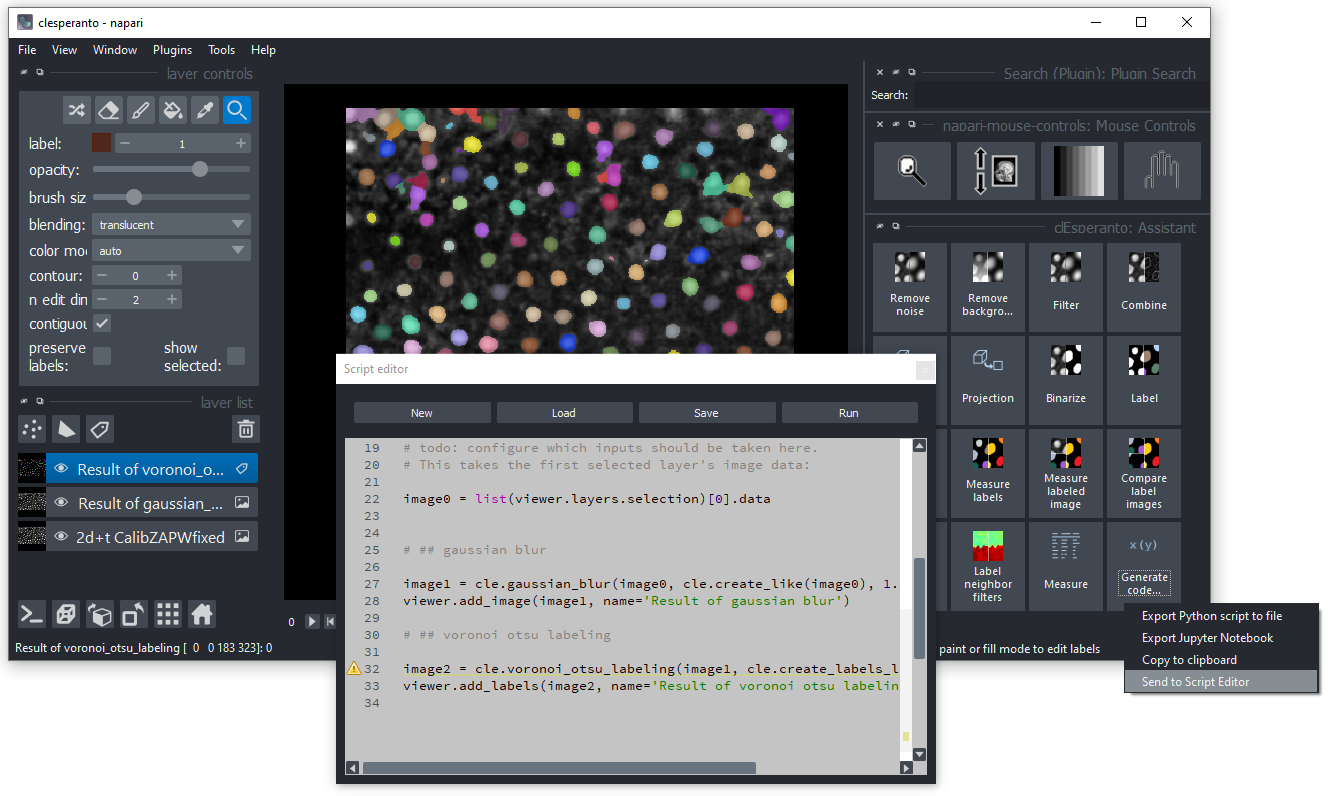This screenshot has height=796, width=1329.
Task: Decrease the label number with minus
Action: [125, 144]
